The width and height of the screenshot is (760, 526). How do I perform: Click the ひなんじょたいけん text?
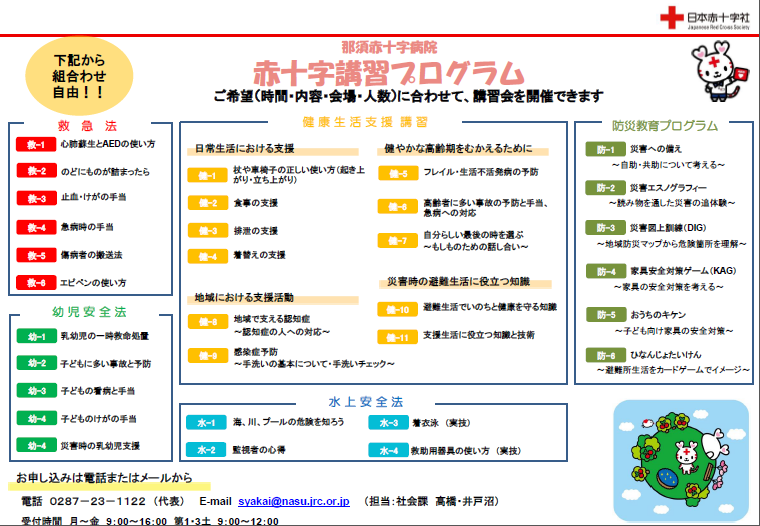click(666, 355)
